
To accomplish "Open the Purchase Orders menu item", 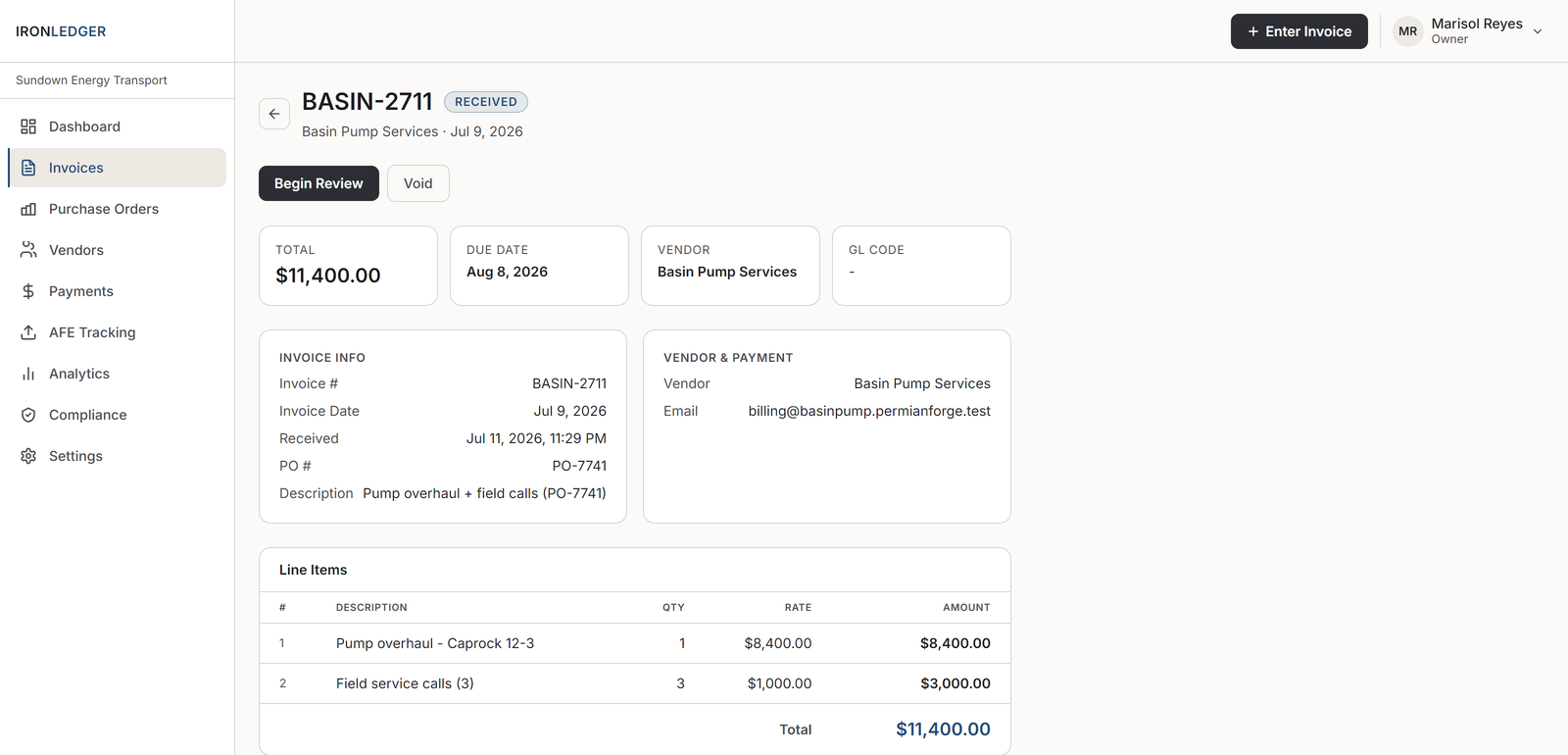I will pyautogui.click(x=118, y=209).
